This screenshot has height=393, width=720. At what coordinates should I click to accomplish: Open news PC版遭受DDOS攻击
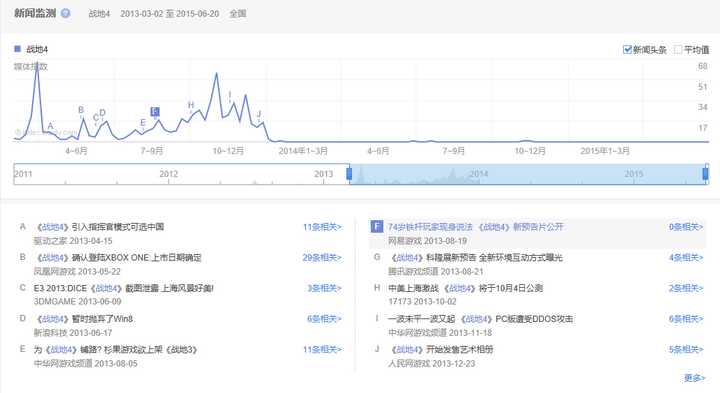tap(480, 319)
